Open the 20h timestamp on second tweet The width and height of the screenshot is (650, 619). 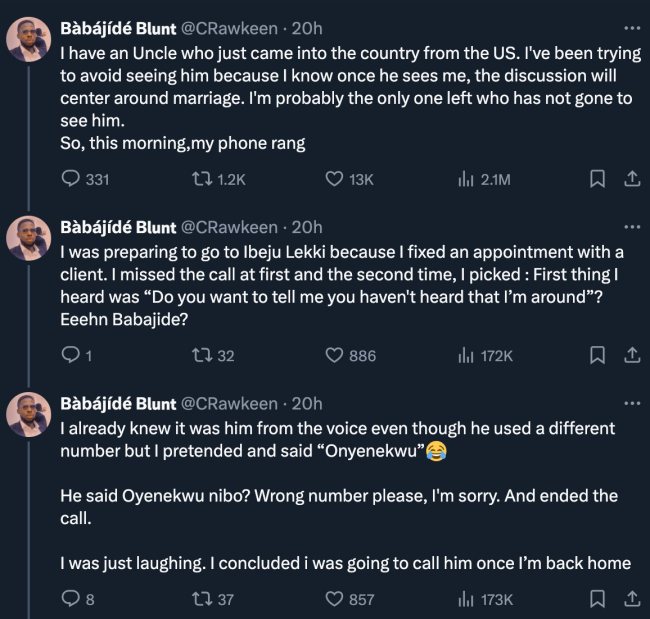[x=306, y=228]
